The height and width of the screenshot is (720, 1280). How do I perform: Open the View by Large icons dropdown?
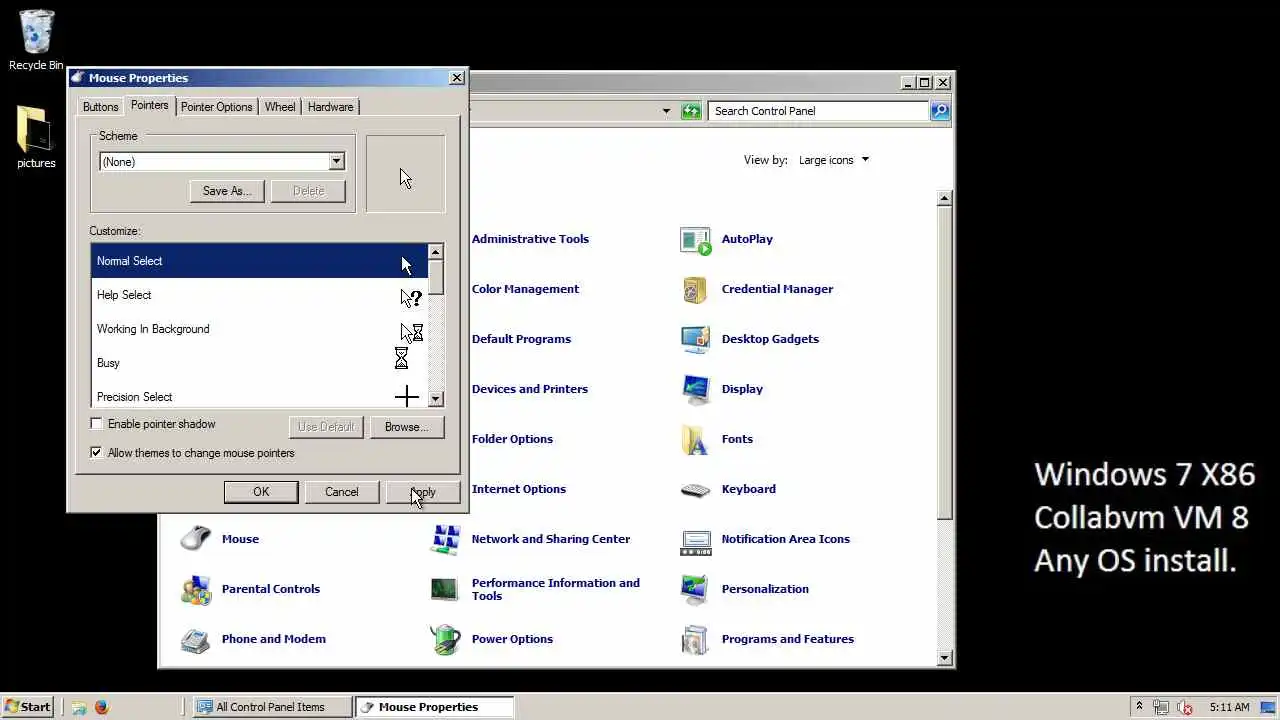(x=834, y=160)
